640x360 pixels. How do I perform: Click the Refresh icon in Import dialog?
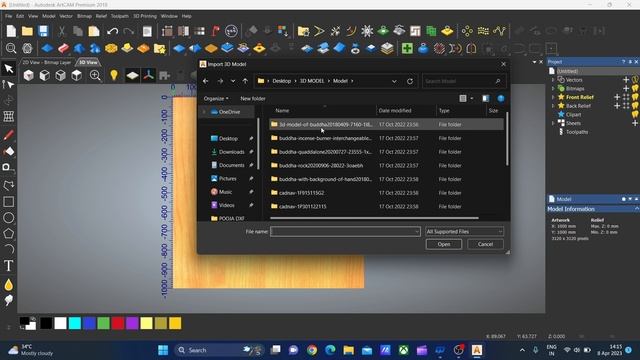[410, 81]
